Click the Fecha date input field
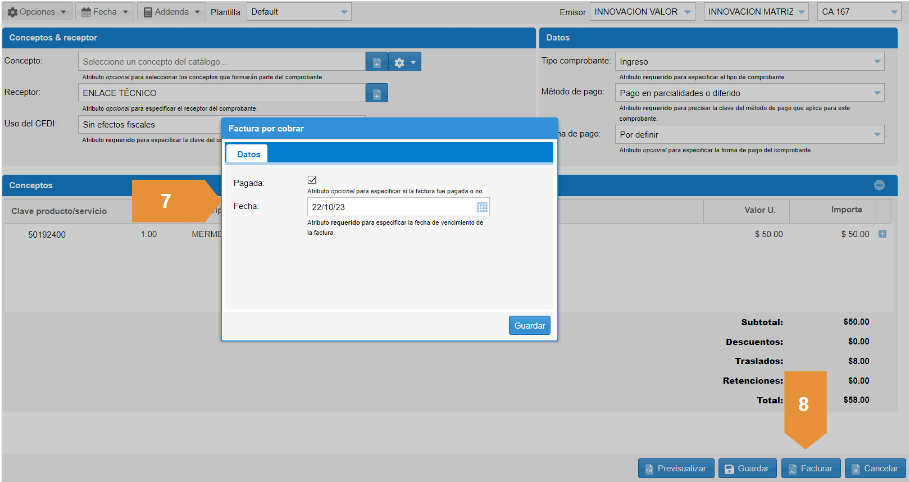909x482 pixels. pos(390,207)
